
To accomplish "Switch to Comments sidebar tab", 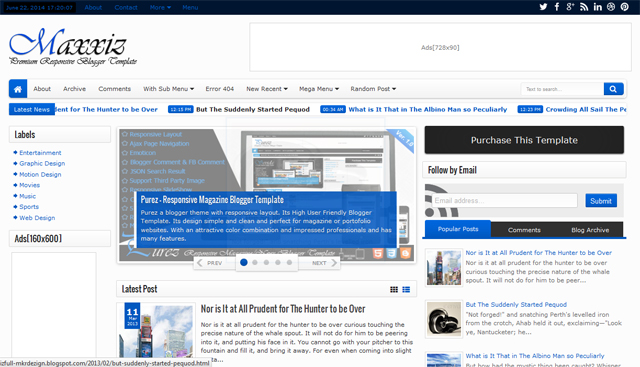I will 524,230.
